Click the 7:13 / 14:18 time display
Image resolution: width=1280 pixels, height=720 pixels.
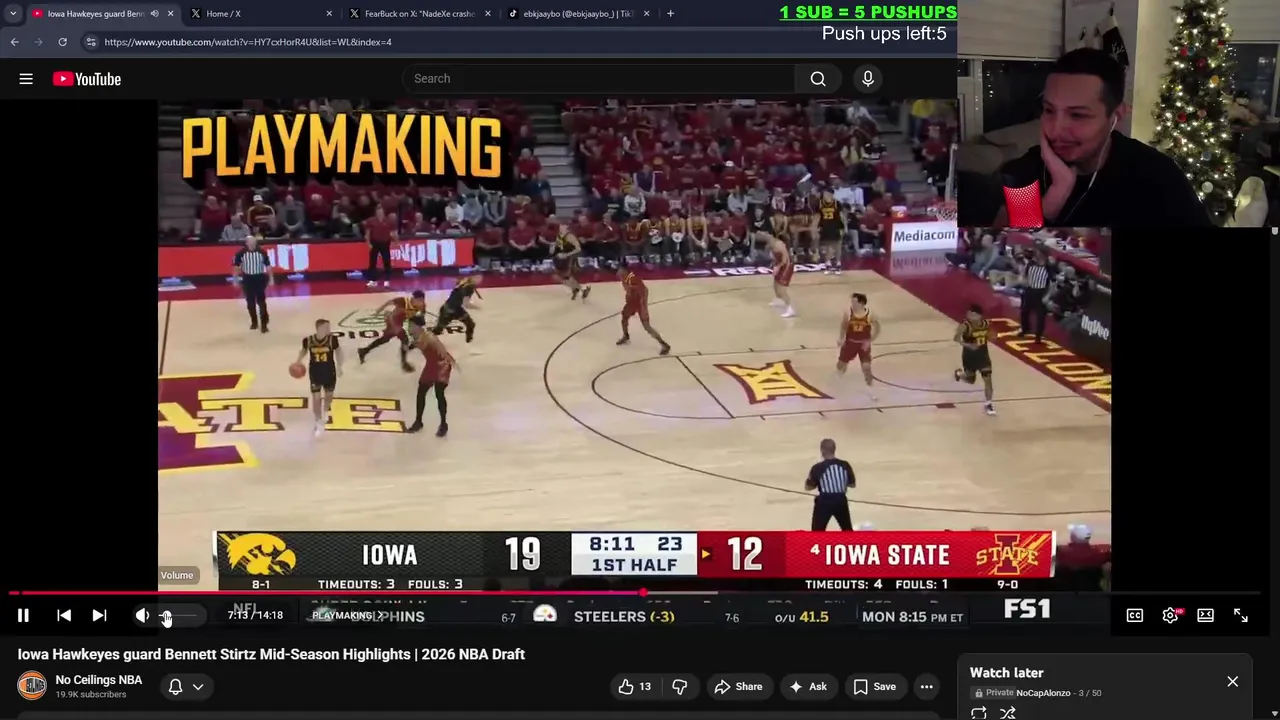255,616
